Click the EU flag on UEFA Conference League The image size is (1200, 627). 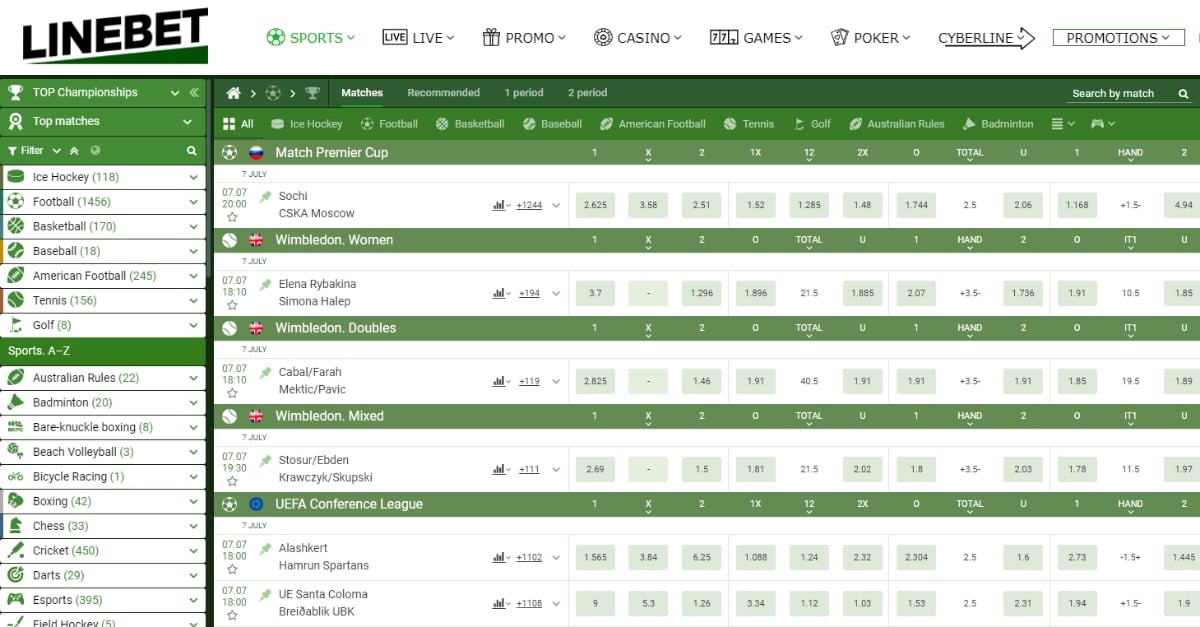256,504
